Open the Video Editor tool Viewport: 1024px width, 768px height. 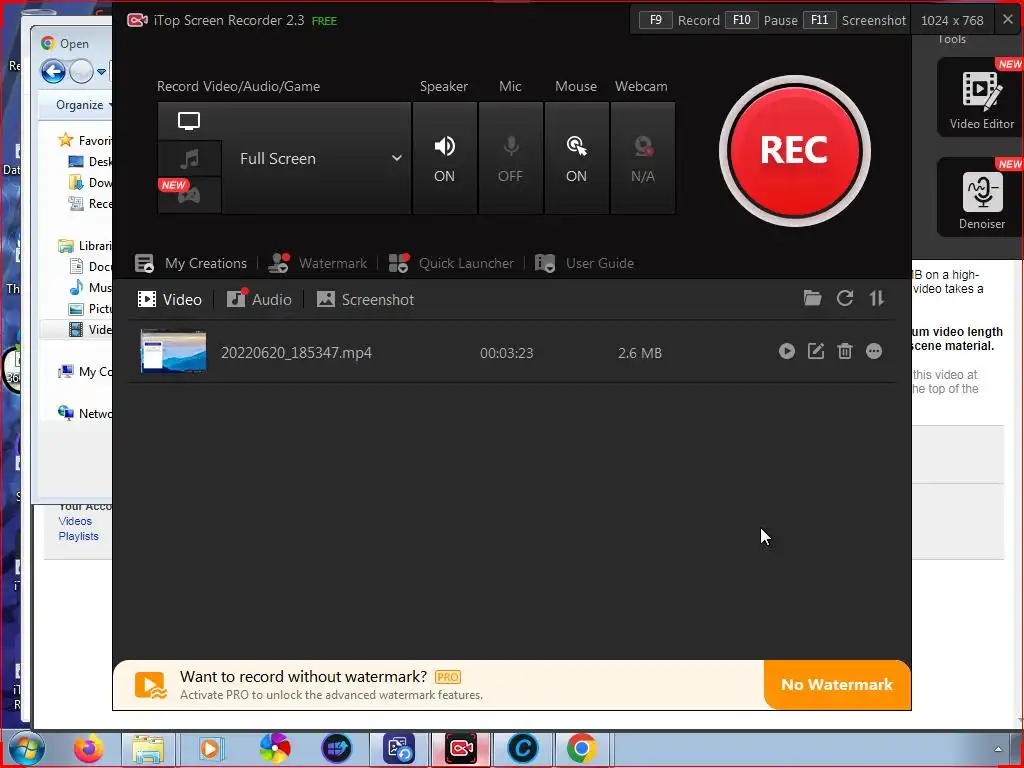click(x=981, y=97)
